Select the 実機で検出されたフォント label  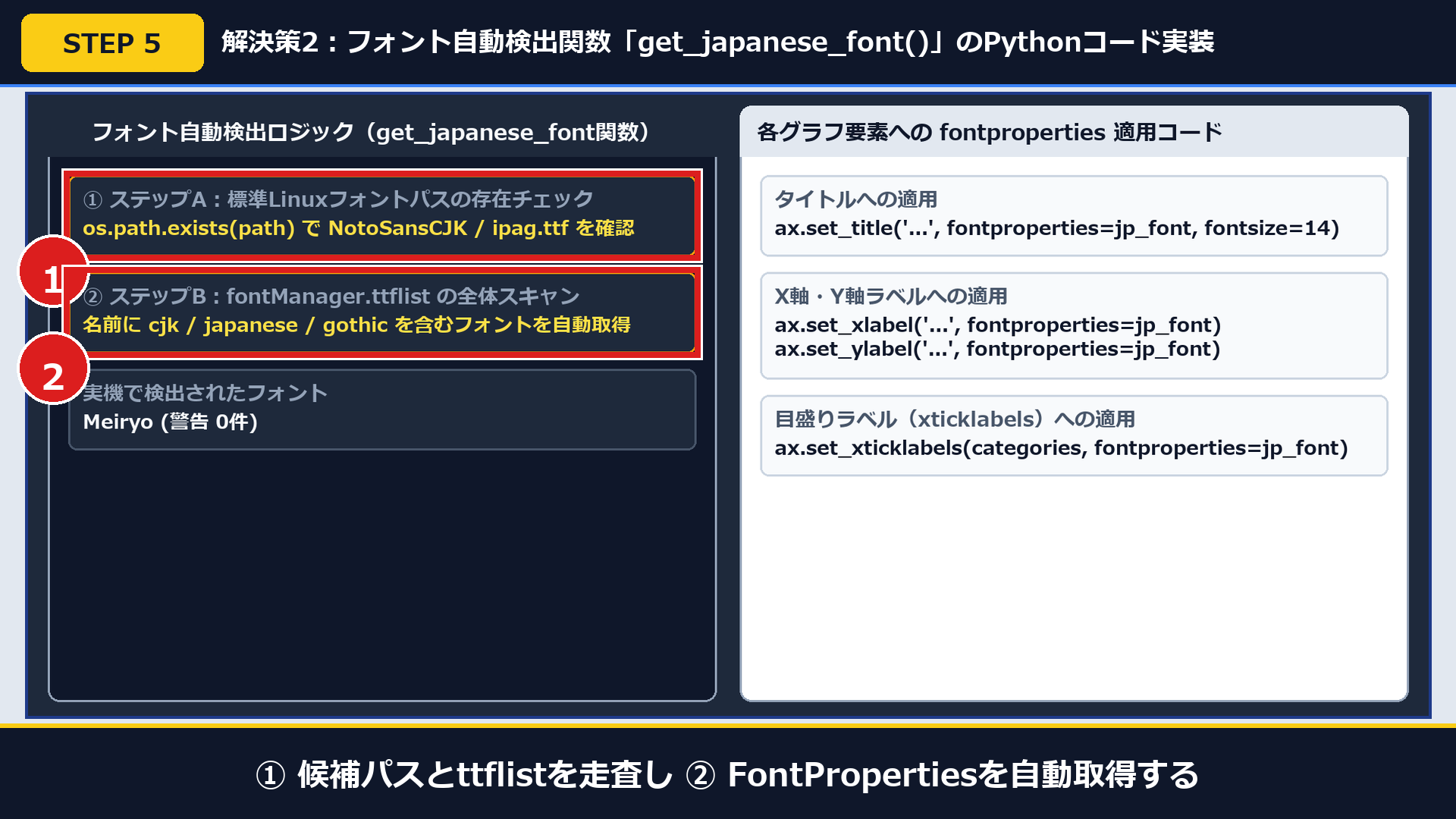point(205,393)
